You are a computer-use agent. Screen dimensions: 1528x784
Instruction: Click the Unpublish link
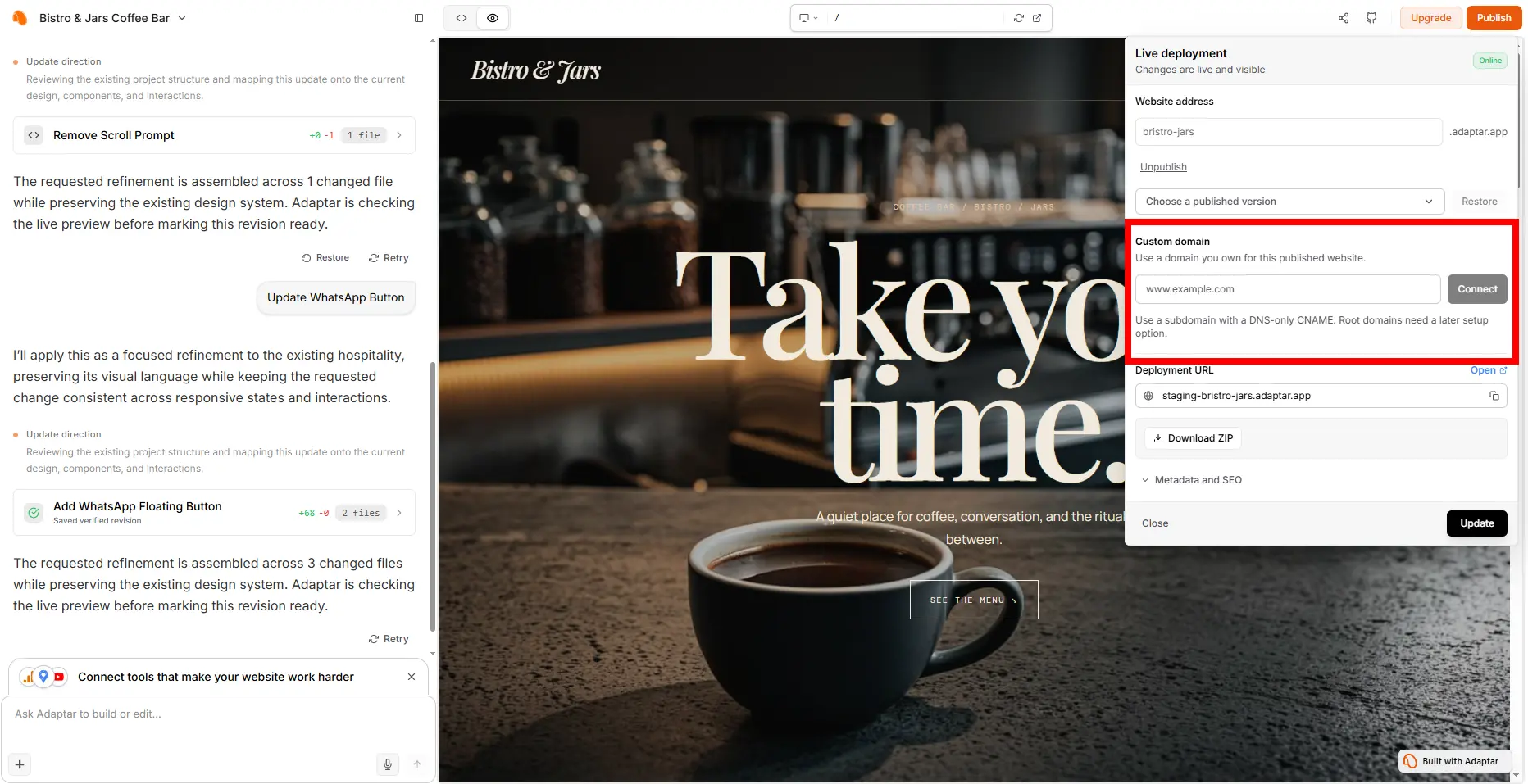[x=1163, y=167]
